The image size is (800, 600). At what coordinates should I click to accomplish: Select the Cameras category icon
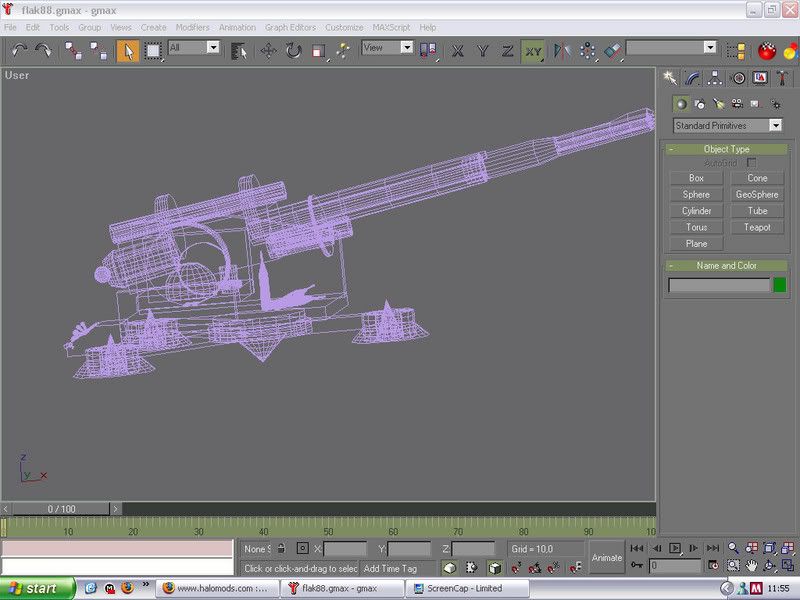[737, 104]
